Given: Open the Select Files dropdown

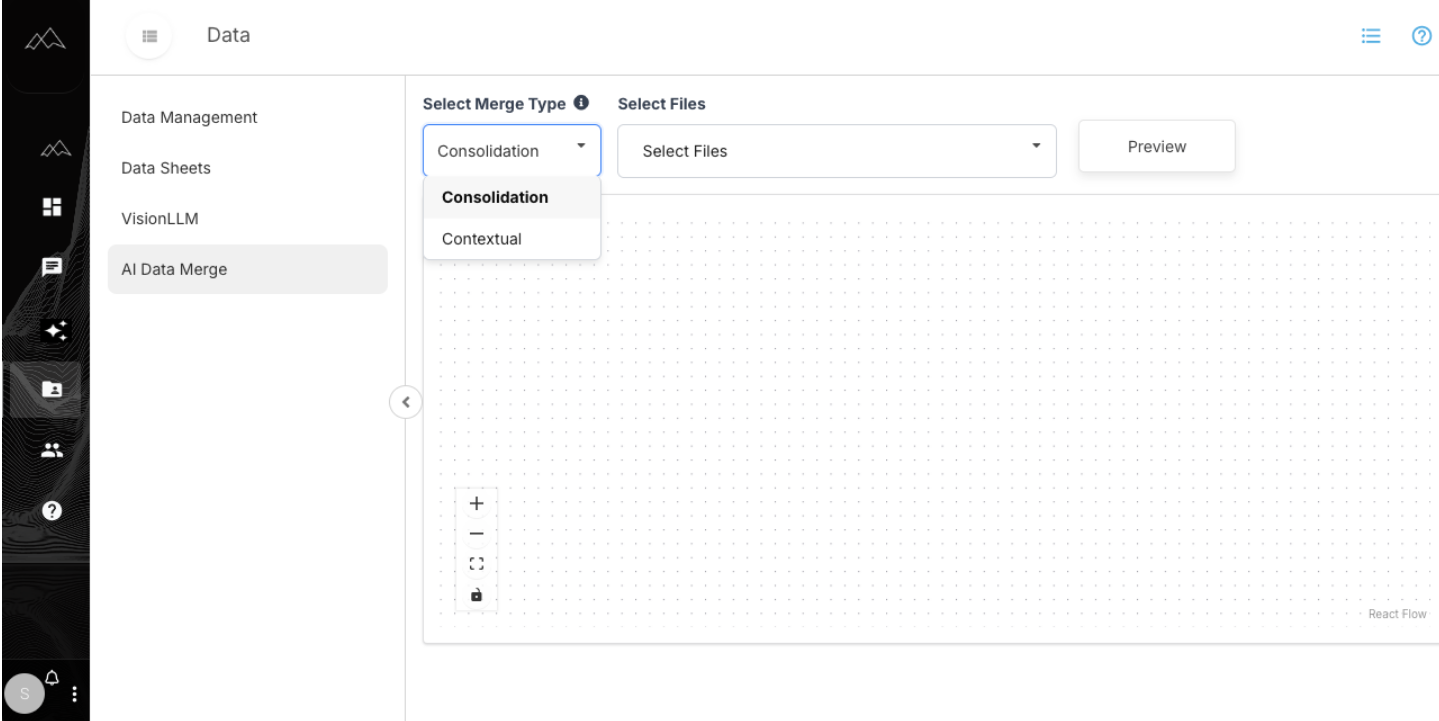Looking at the screenshot, I should pos(835,150).
